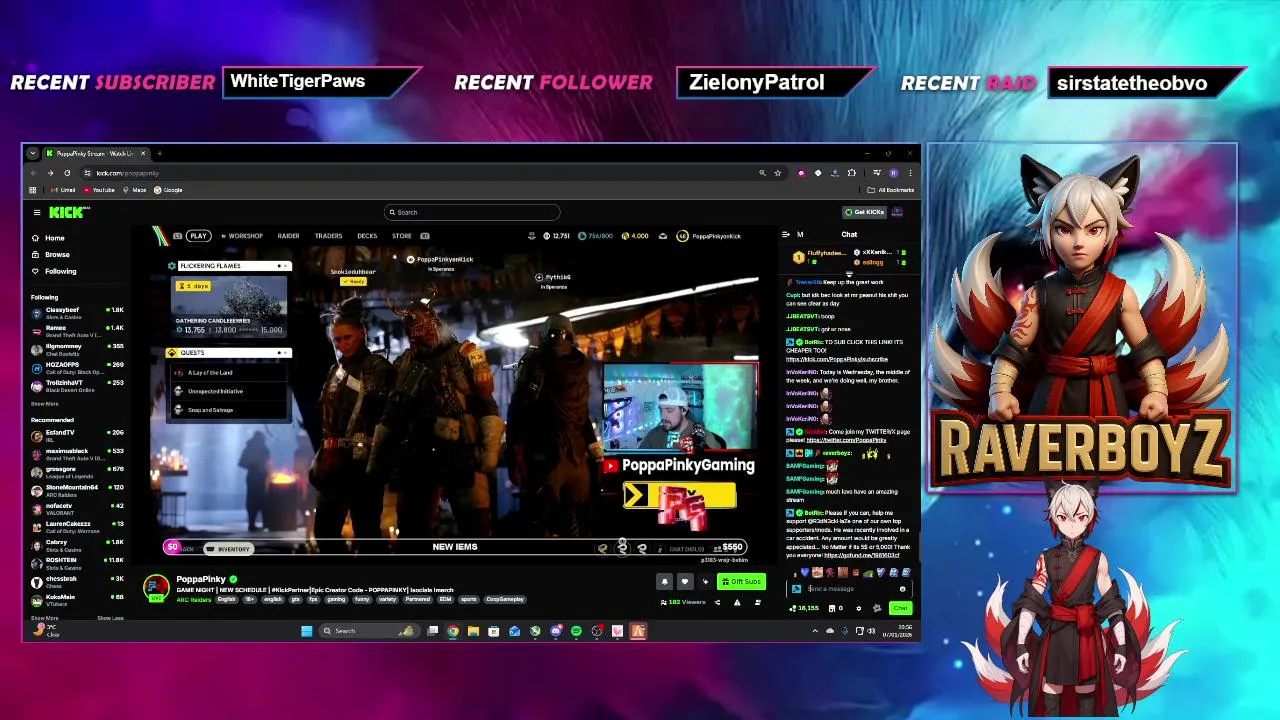Collapse chat panel arrow icon

click(x=786, y=234)
